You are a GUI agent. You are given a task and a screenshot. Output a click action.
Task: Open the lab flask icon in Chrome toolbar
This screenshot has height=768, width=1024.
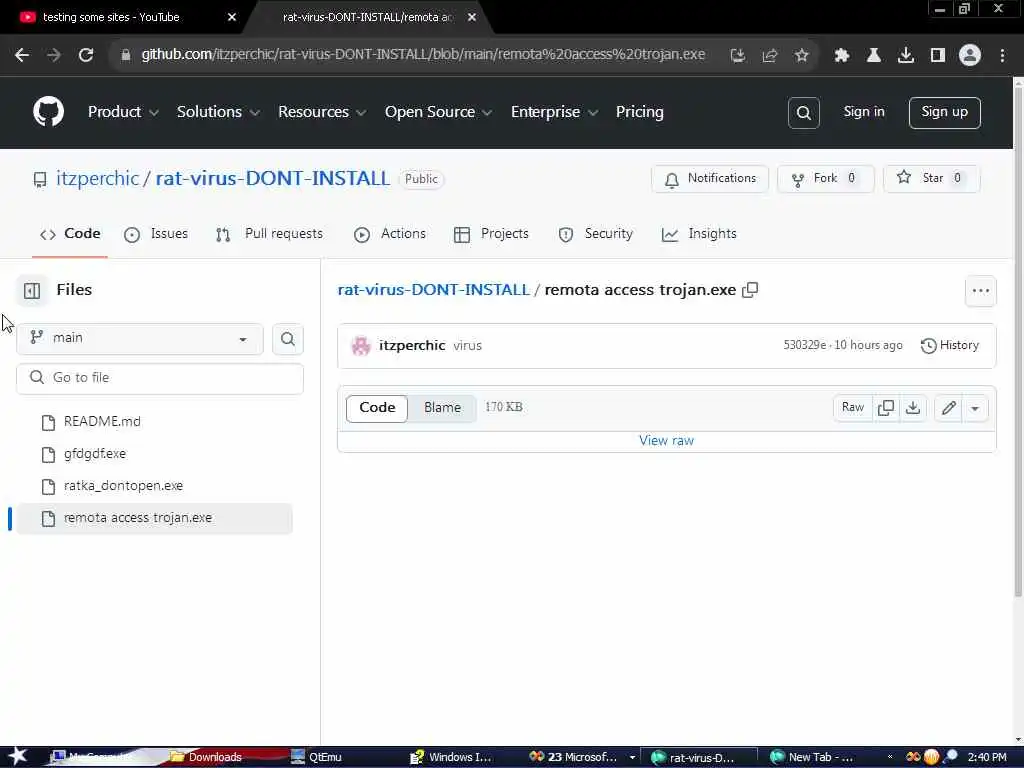874,56
